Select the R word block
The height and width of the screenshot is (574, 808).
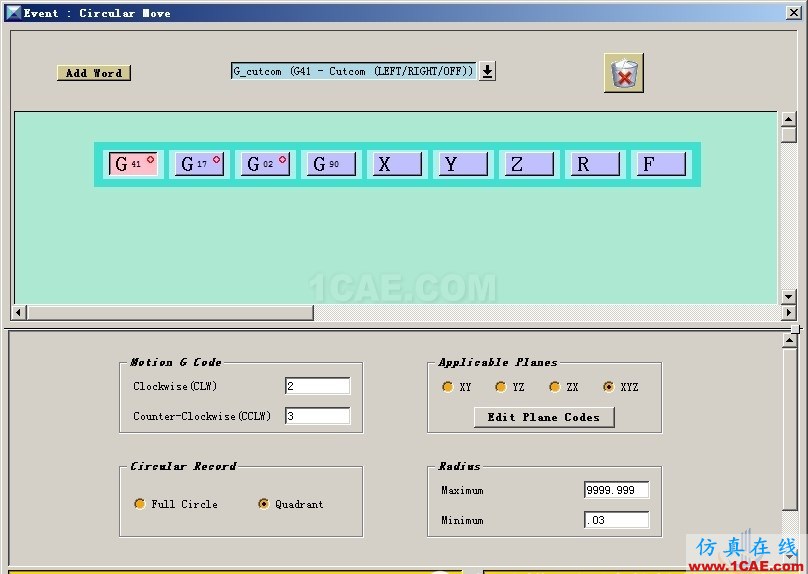pos(595,164)
